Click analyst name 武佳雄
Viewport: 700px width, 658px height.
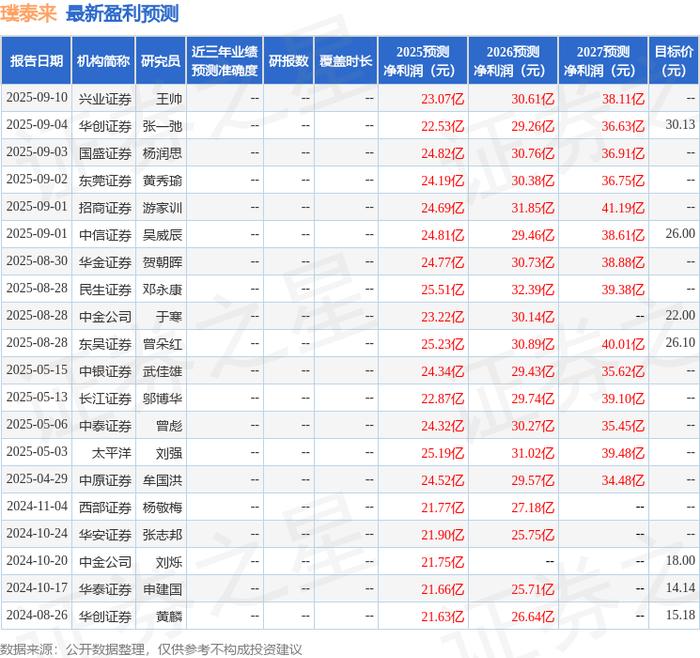[162, 371]
